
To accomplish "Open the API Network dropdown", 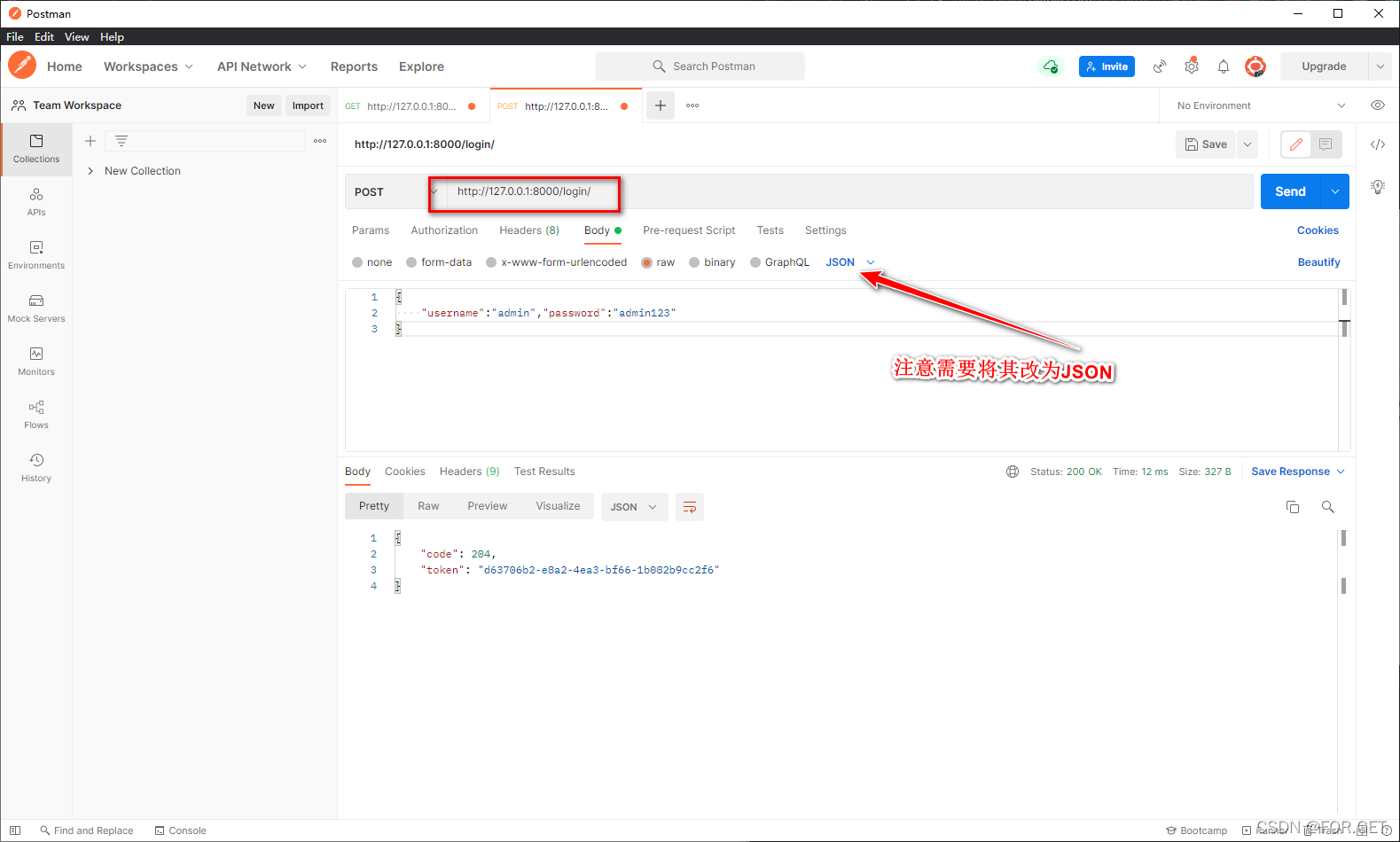I will pos(262,66).
